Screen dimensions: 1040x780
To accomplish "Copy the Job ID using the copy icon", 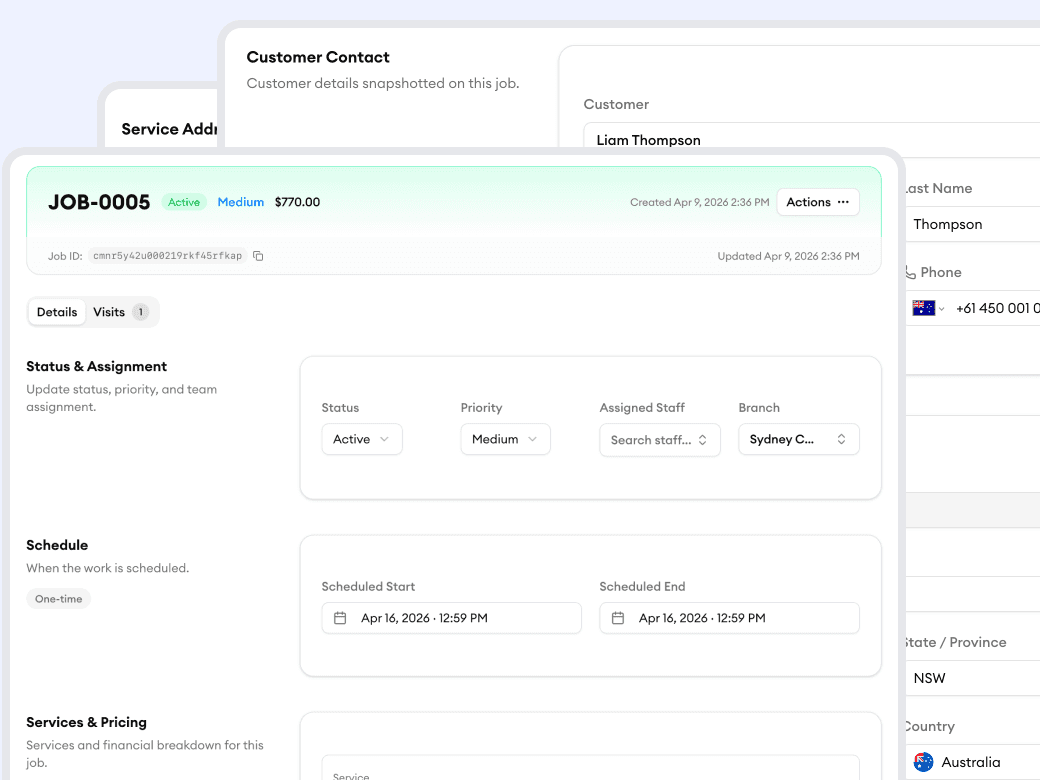I will (257, 256).
